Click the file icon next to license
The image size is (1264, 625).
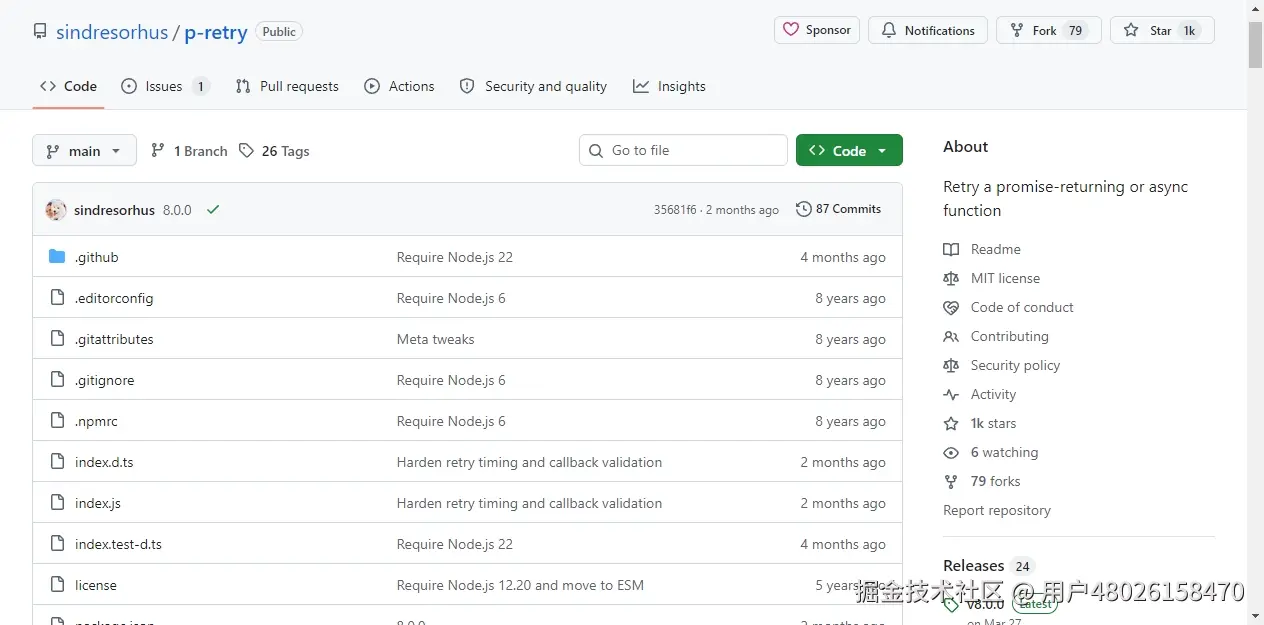pyautogui.click(x=57, y=585)
